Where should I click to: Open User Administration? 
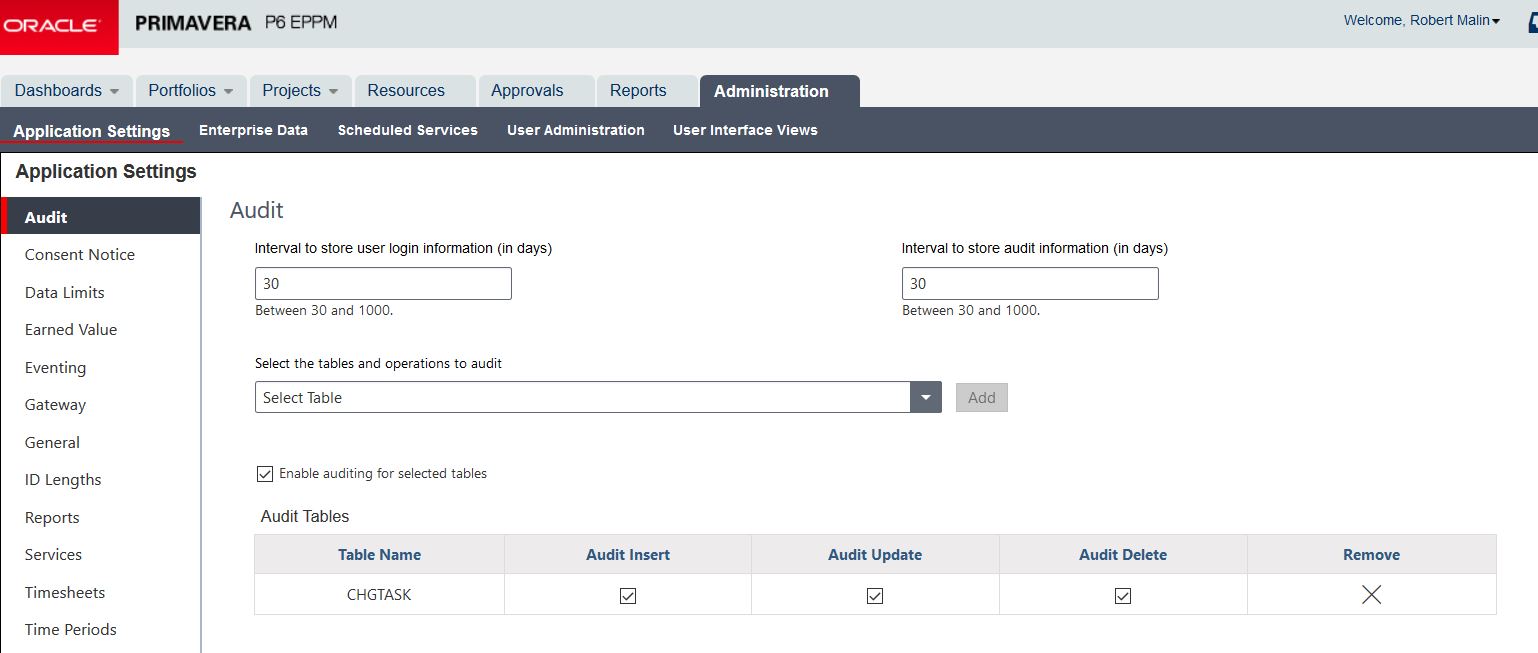tap(575, 130)
